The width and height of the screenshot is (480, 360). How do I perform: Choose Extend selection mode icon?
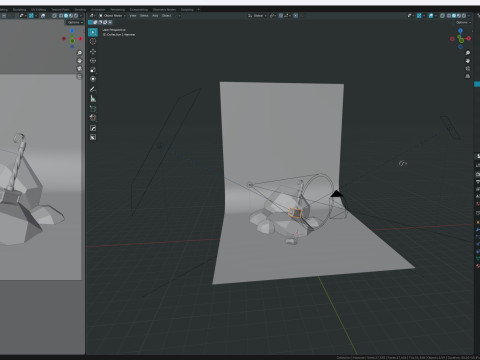click(x=95, y=22)
